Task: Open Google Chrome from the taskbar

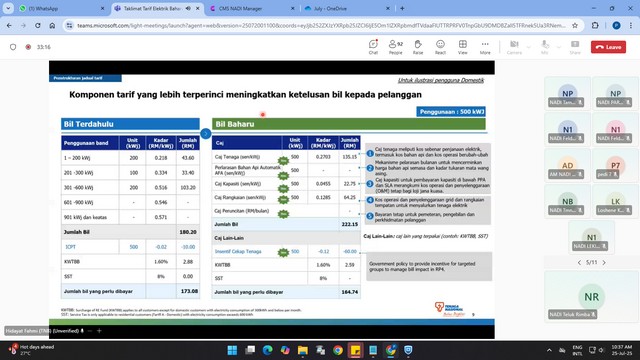Action: pos(338,350)
